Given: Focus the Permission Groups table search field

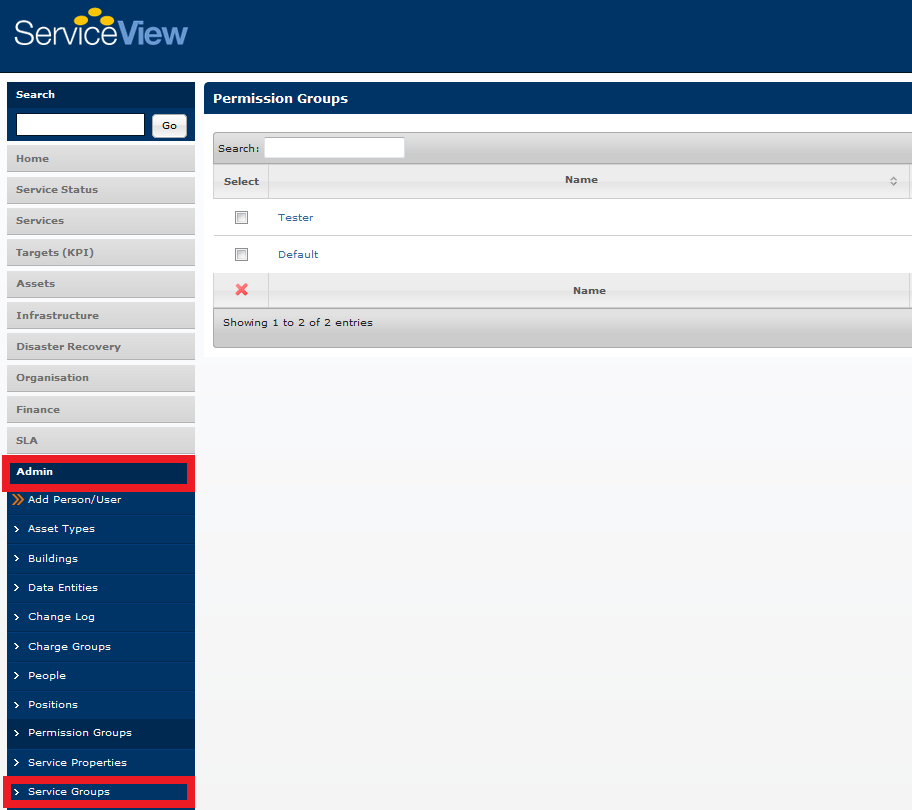Looking at the screenshot, I should (x=334, y=148).
